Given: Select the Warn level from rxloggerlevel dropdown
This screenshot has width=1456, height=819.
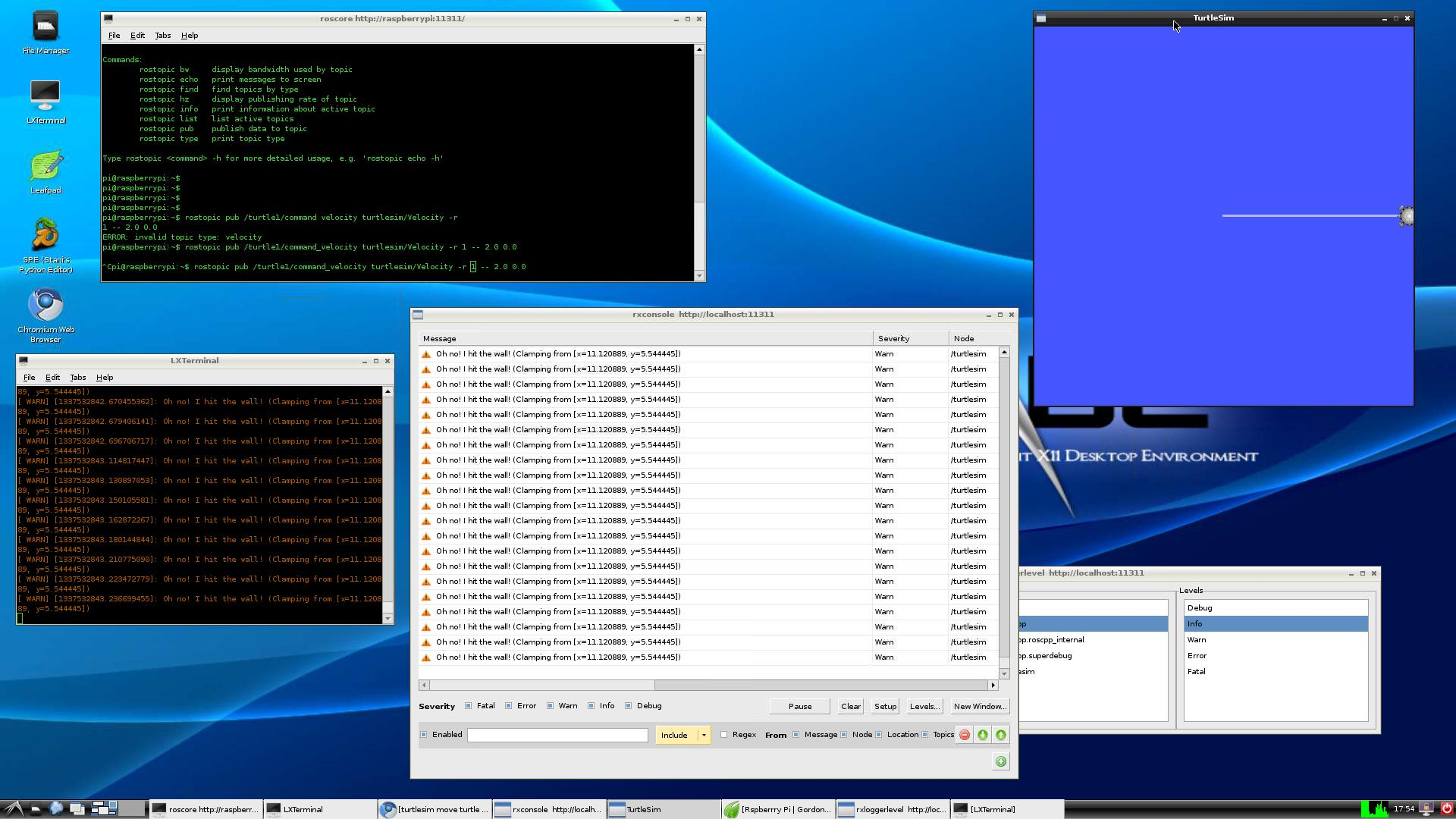Looking at the screenshot, I should tap(1198, 639).
